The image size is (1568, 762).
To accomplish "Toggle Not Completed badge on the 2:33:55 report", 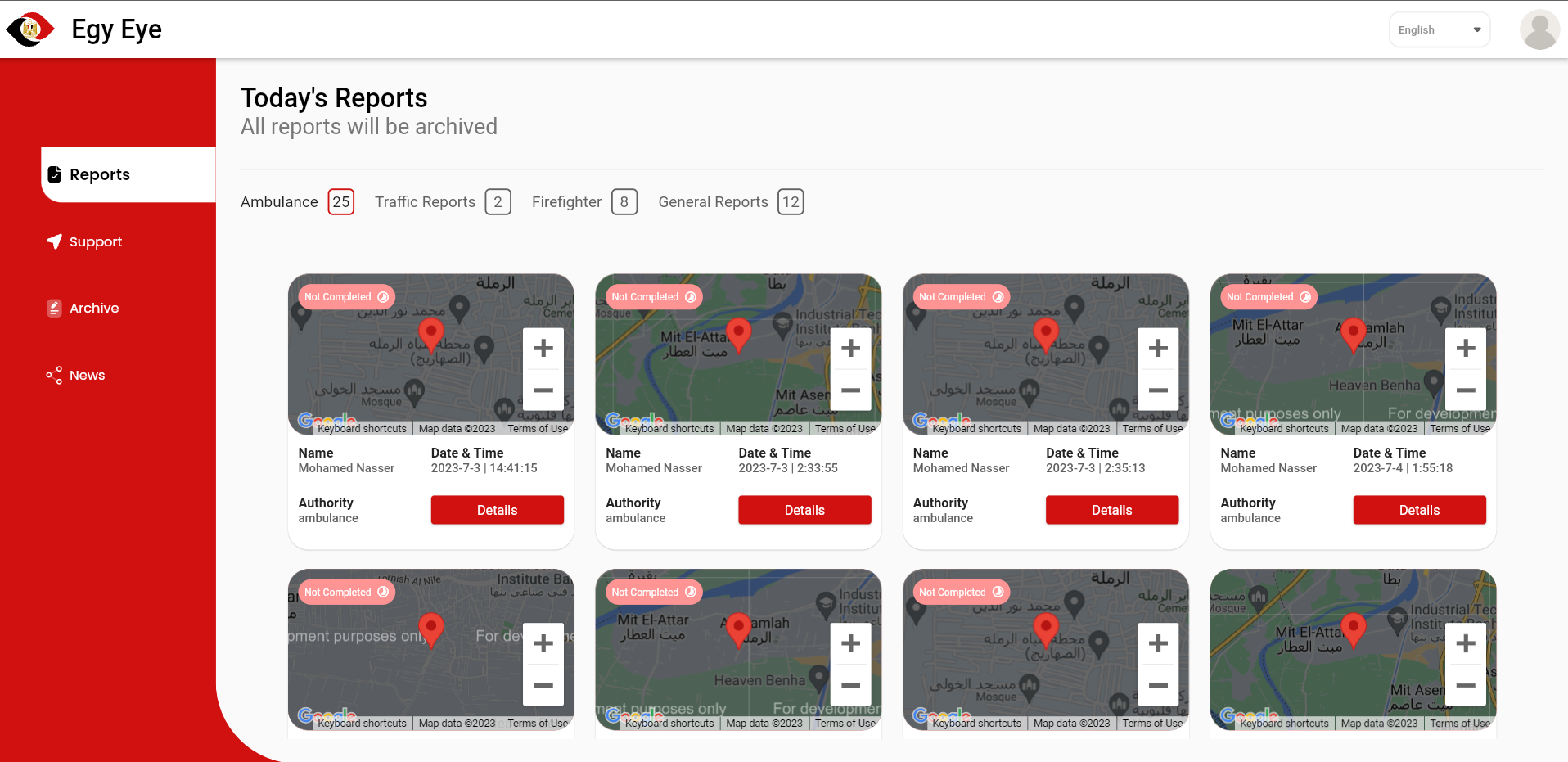I will [x=654, y=297].
